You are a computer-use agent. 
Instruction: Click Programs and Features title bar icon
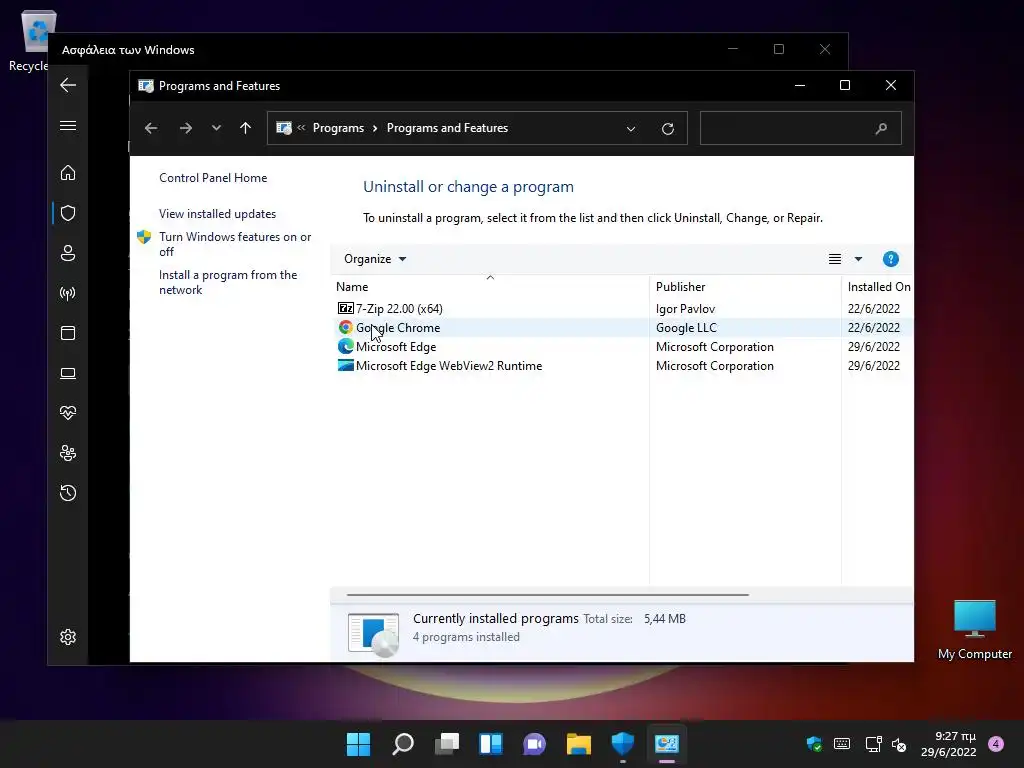[x=146, y=86]
